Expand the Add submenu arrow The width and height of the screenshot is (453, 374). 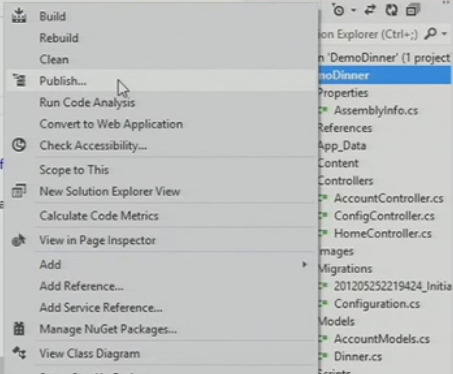pos(304,264)
